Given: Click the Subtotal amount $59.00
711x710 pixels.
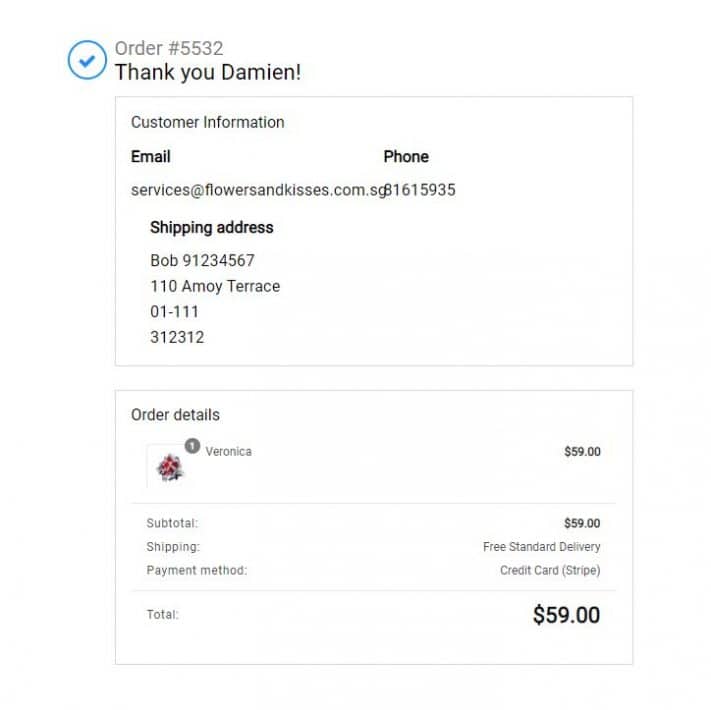Looking at the screenshot, I should pyautogui.click(x=582, y=523).
